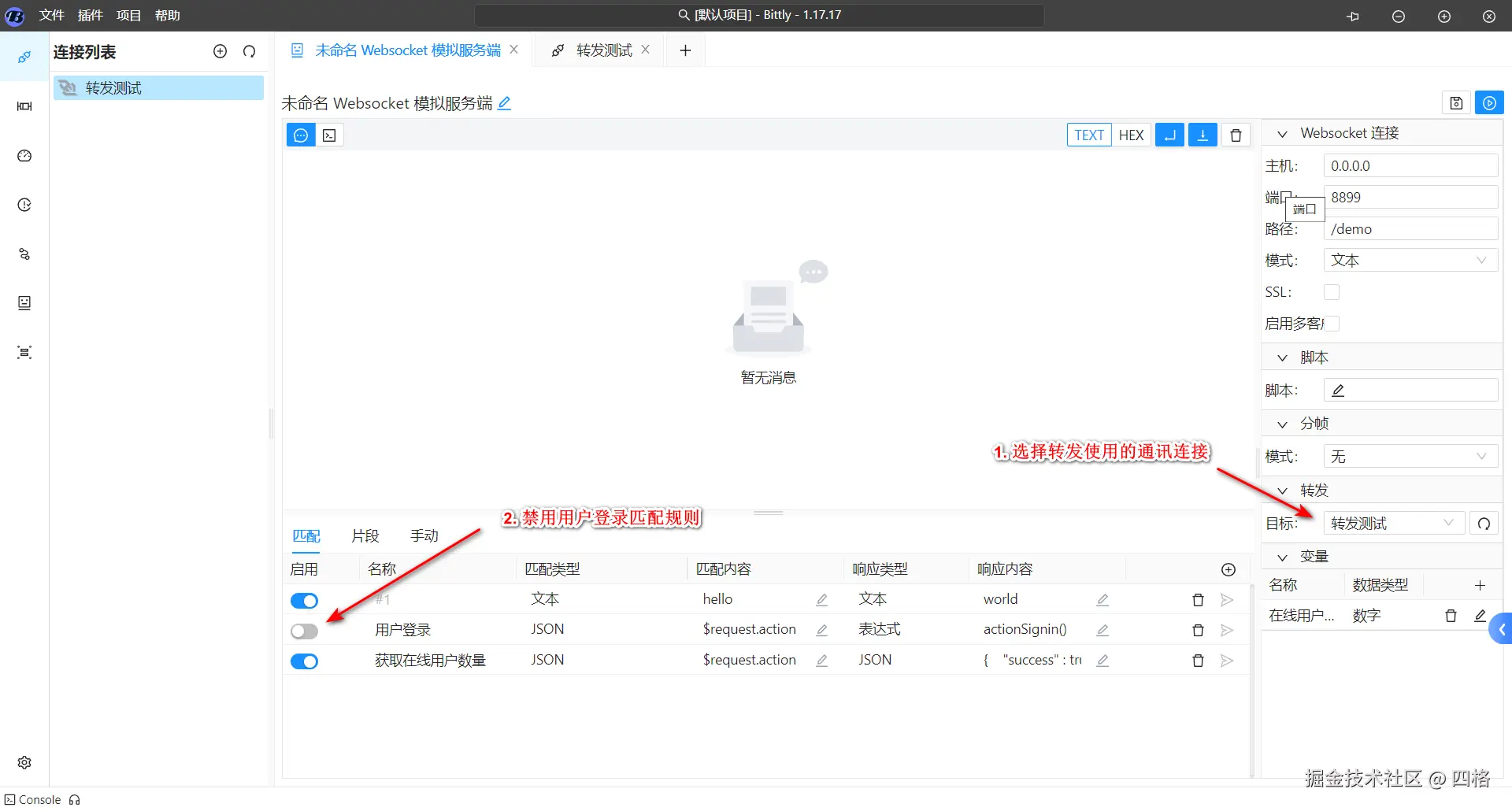This screenshot has height=811, width=1512.
Task: Open the headset icon next to Console
Action: coord(75,800)
